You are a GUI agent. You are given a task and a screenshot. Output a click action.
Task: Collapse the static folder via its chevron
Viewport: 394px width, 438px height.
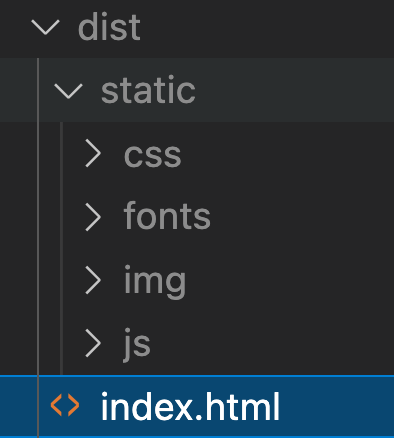coord(68,91)
